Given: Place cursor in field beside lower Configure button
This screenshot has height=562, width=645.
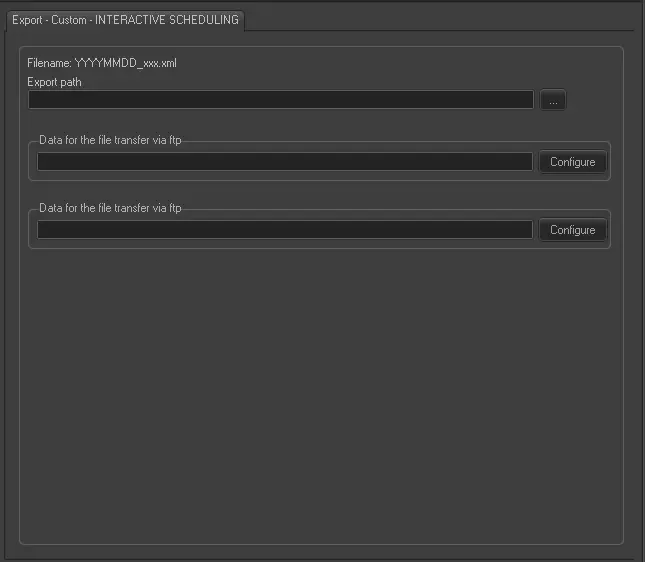Looking at the screenshot, I should (285, 230).
